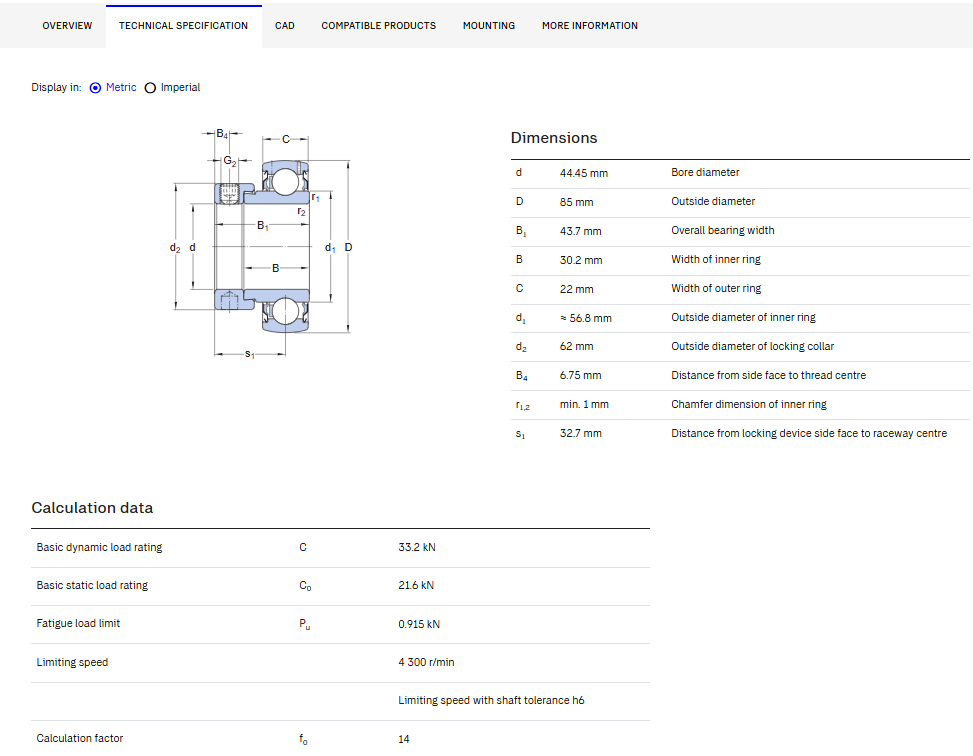
Task: Click the Calculation data heading
Action: point(92,508)
